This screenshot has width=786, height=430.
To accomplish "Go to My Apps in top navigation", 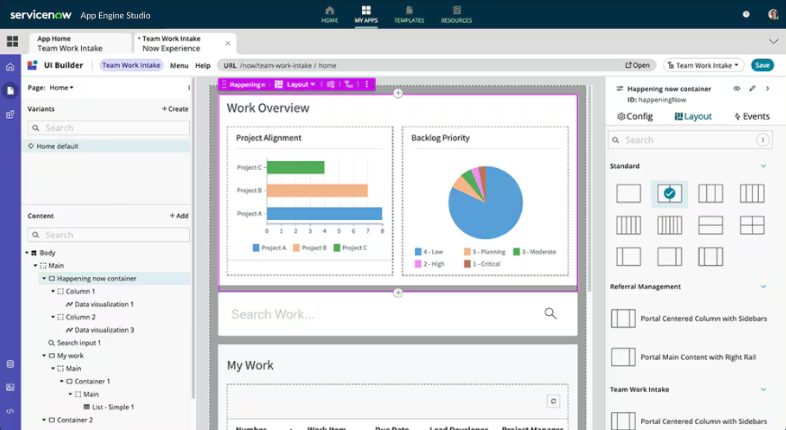I will (x=366, y=15).
